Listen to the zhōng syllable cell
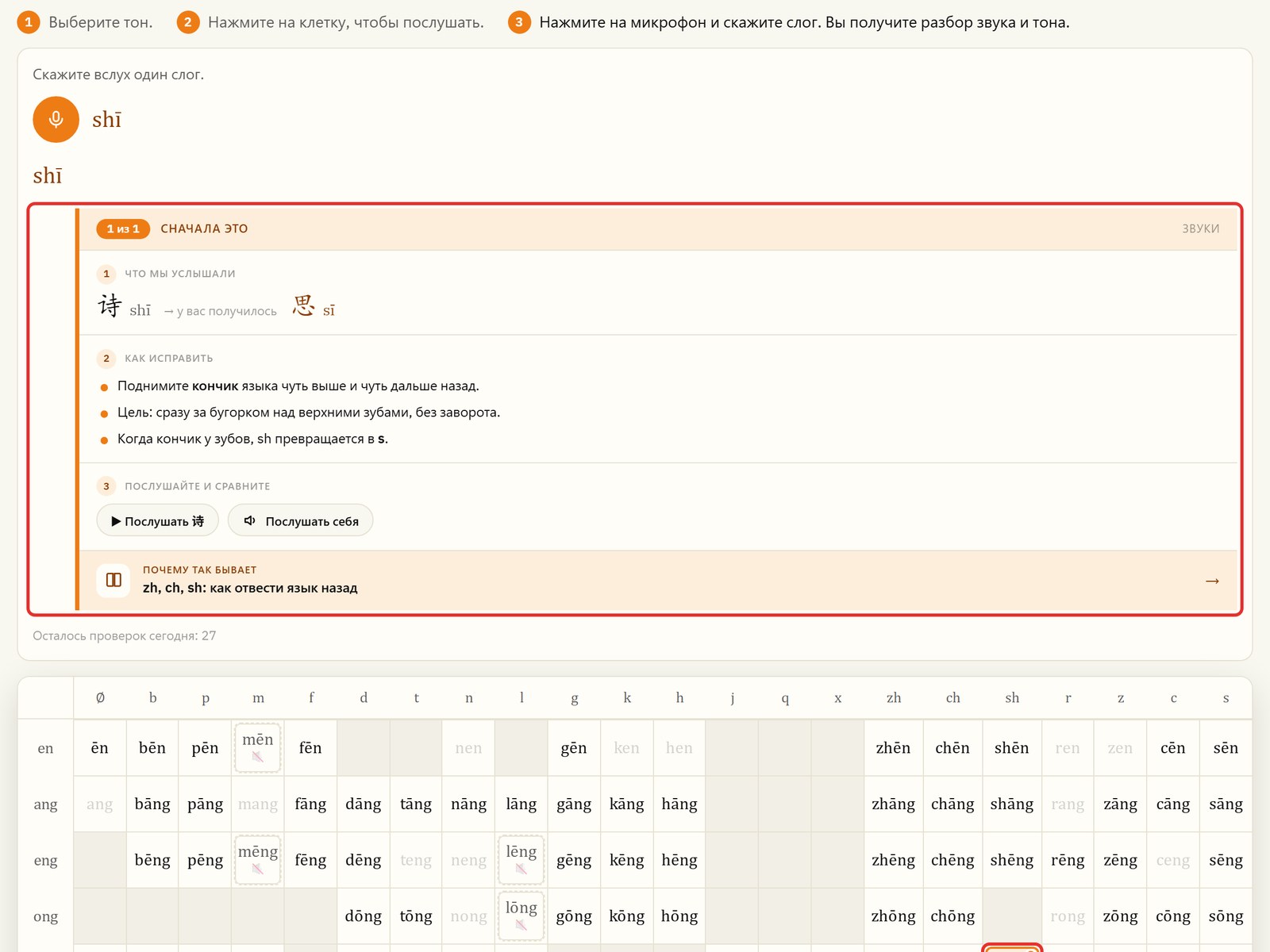1270x952 pixels. pos(894,916)
